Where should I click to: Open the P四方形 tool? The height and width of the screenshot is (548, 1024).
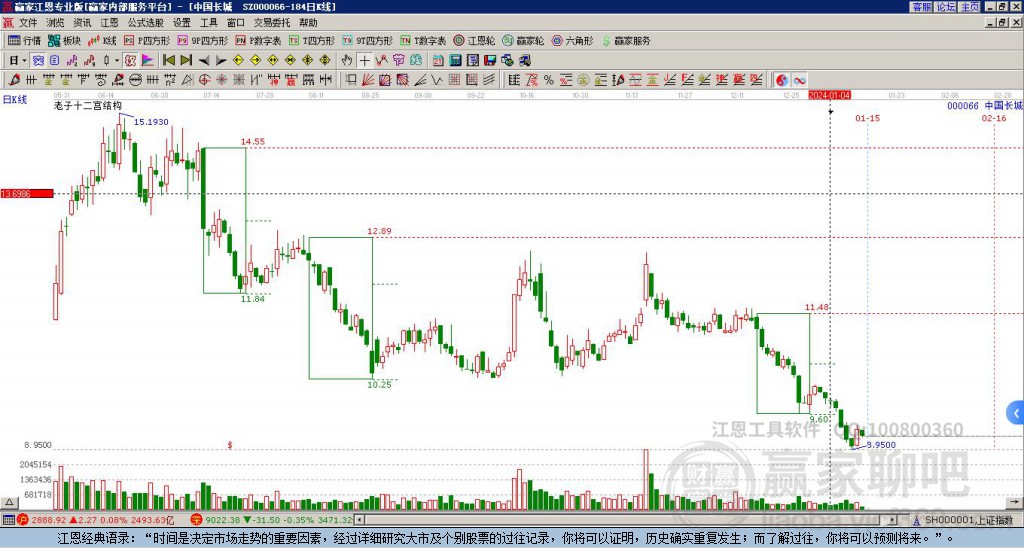tap(147, 40)
